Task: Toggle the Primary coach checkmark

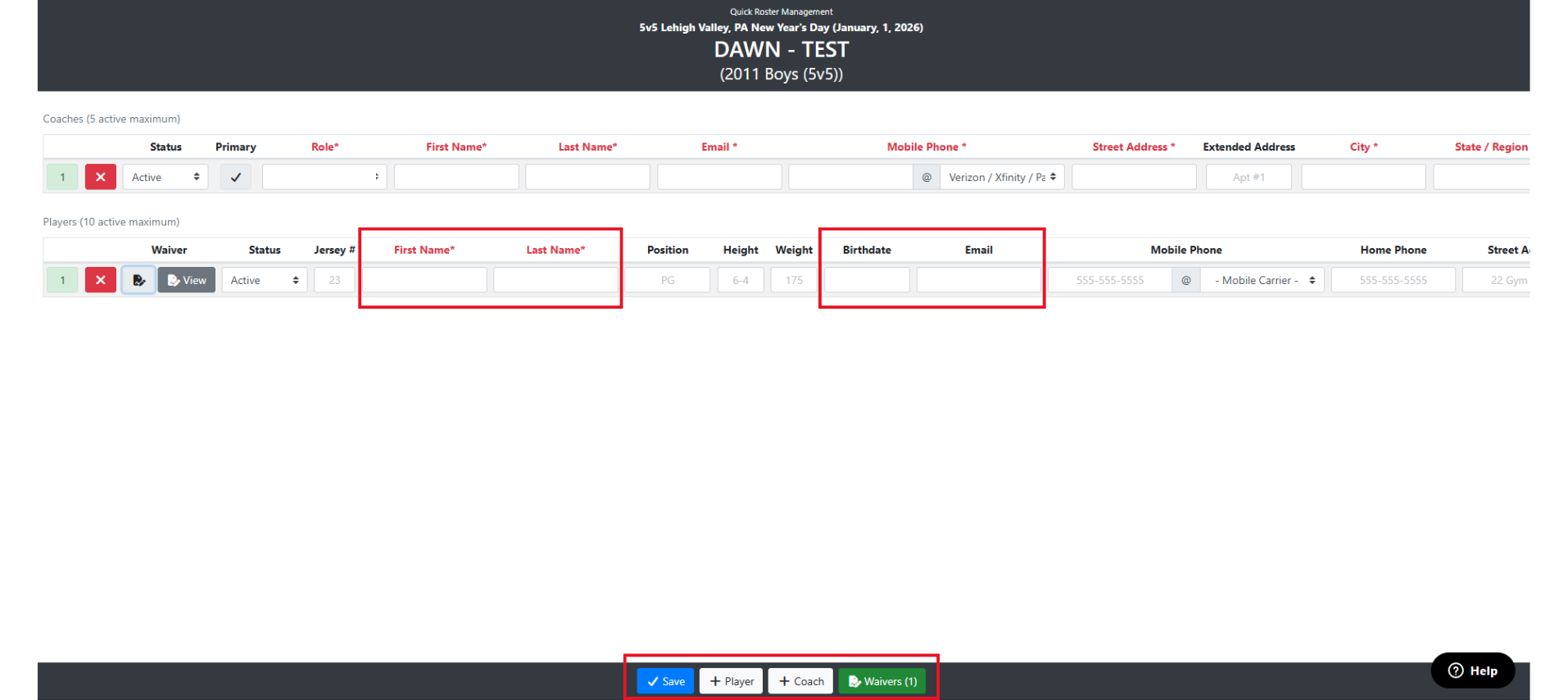Action: click(x=236, y=177)
